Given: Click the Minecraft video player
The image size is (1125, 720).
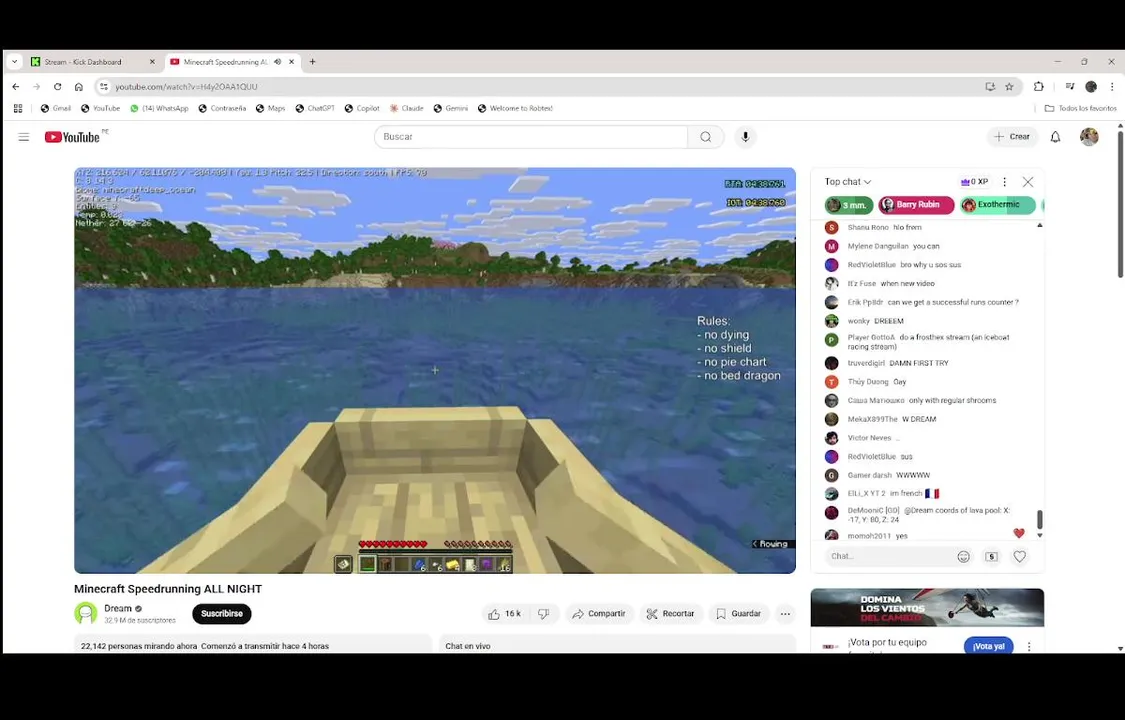Looking at the screenshot, I should (x=435, y=371).
